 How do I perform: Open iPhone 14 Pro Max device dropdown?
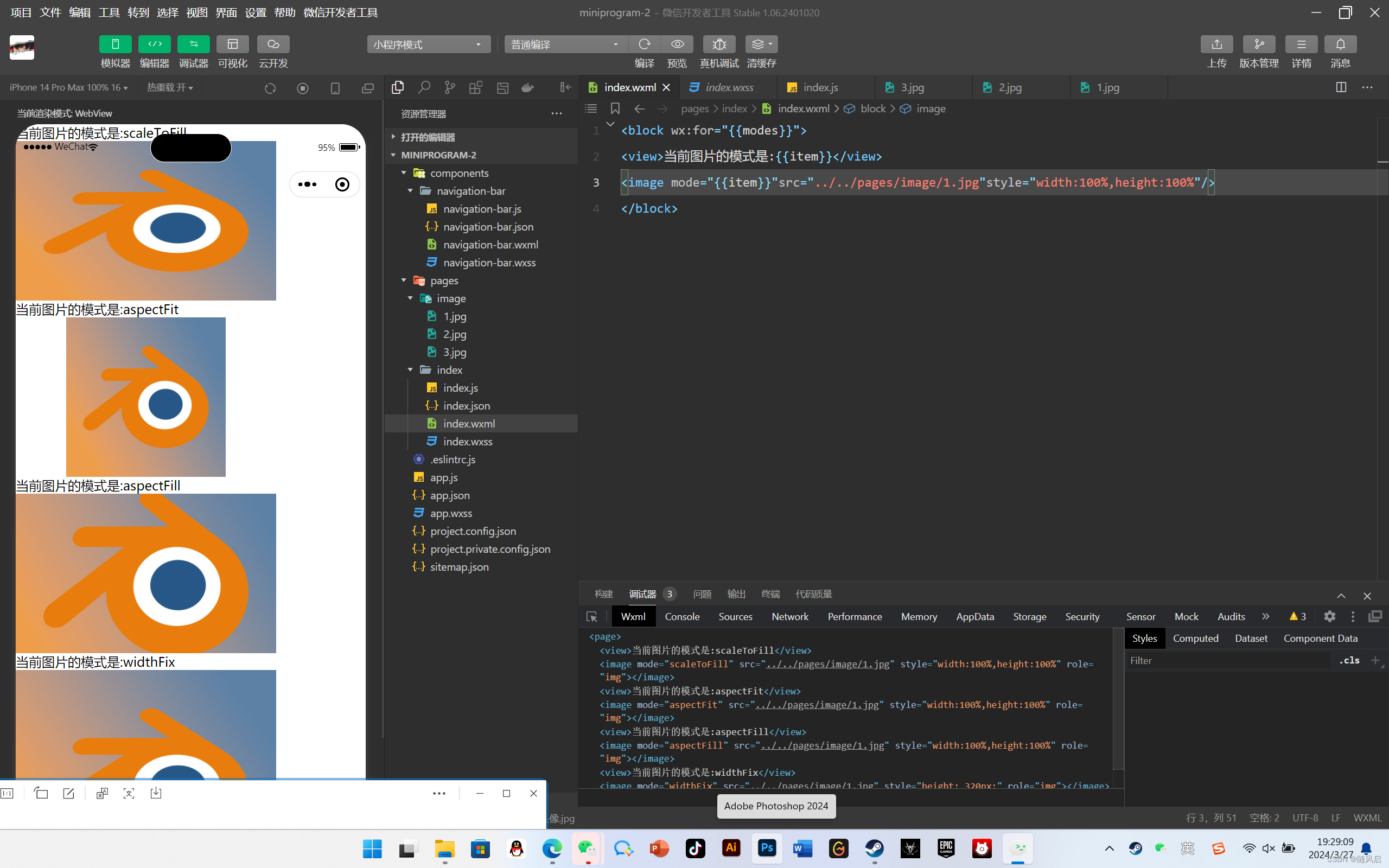(68, 87)
